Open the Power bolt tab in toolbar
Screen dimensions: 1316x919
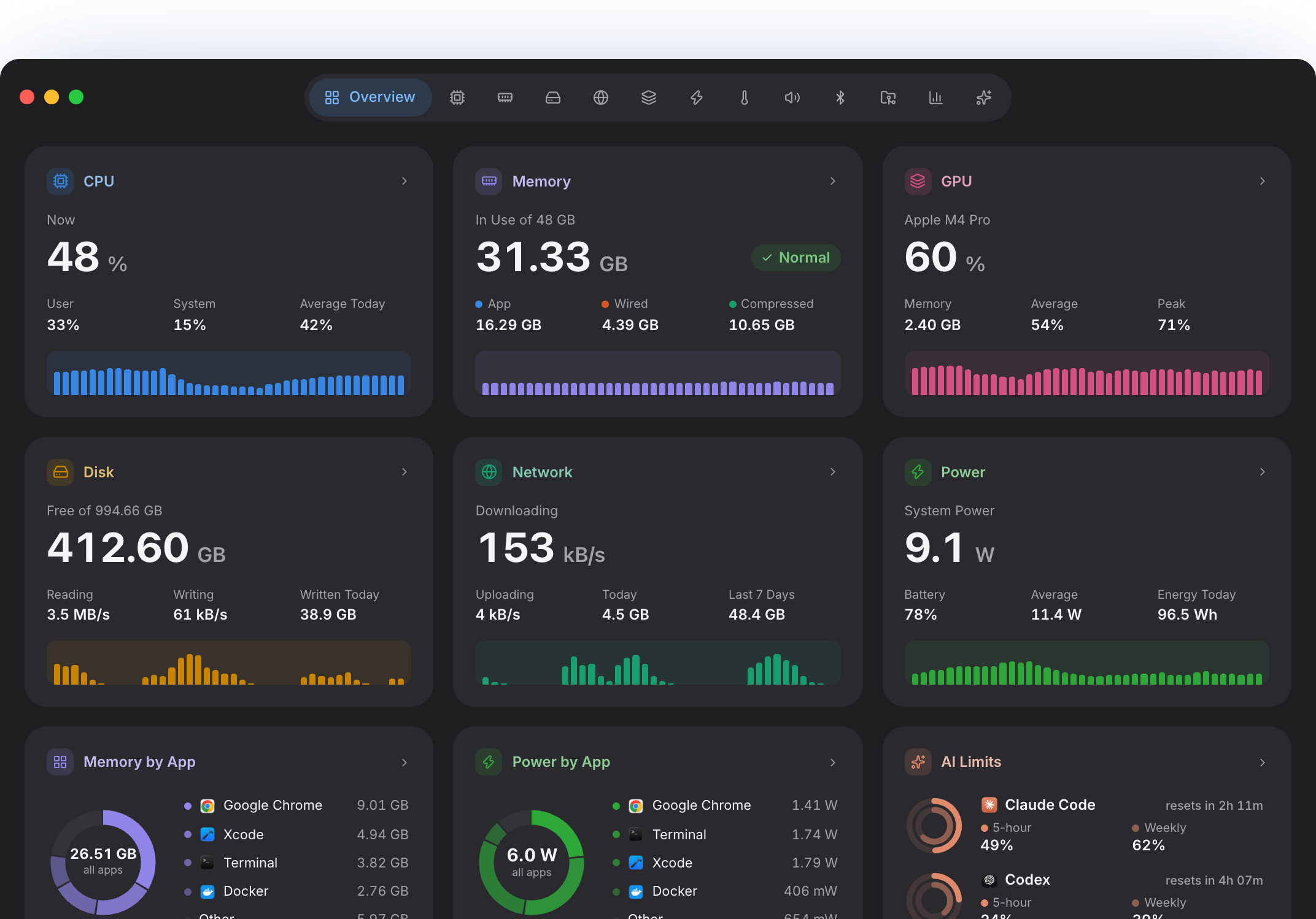tap(697, 98)
